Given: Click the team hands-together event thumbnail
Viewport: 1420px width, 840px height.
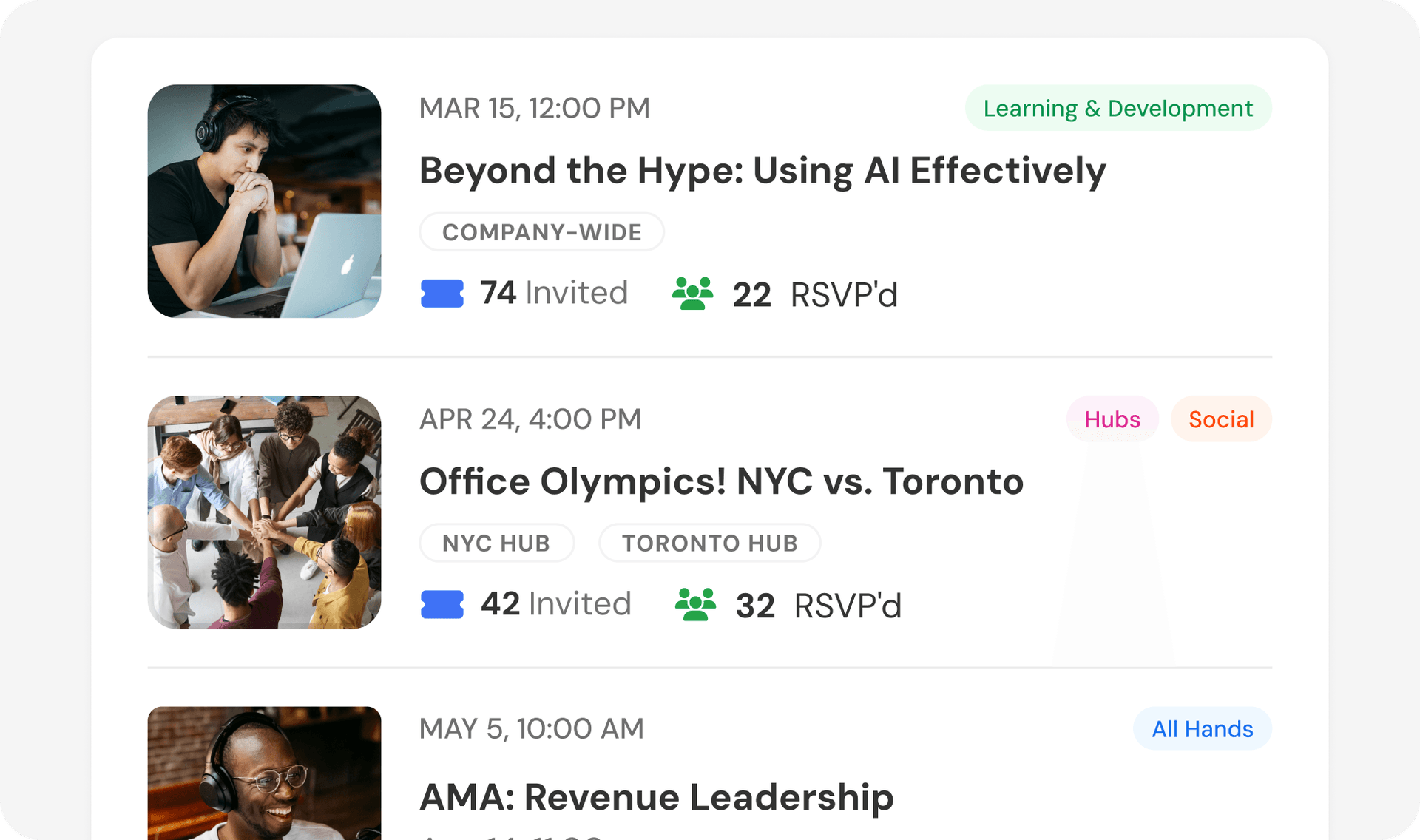Looking at the screenshot, I should 265,512.
